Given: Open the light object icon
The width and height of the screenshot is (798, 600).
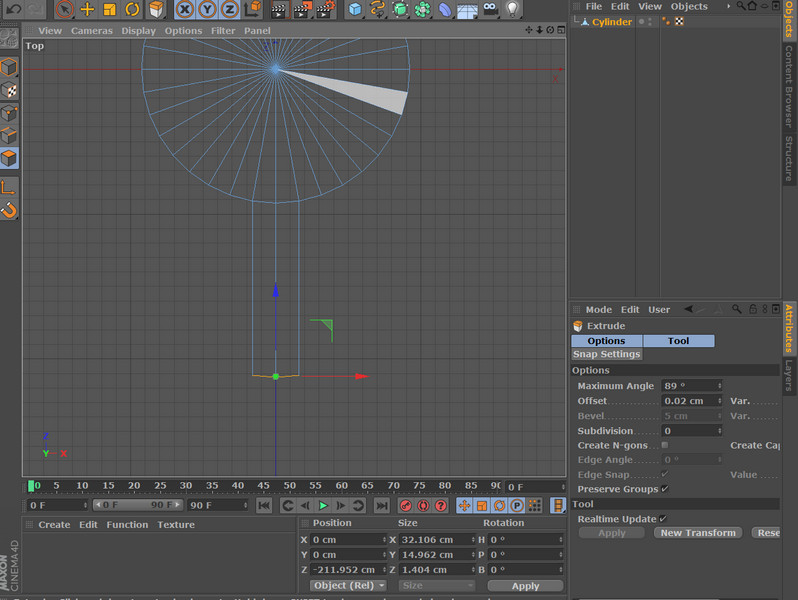Looking at the screenshot, I should 513,9.
